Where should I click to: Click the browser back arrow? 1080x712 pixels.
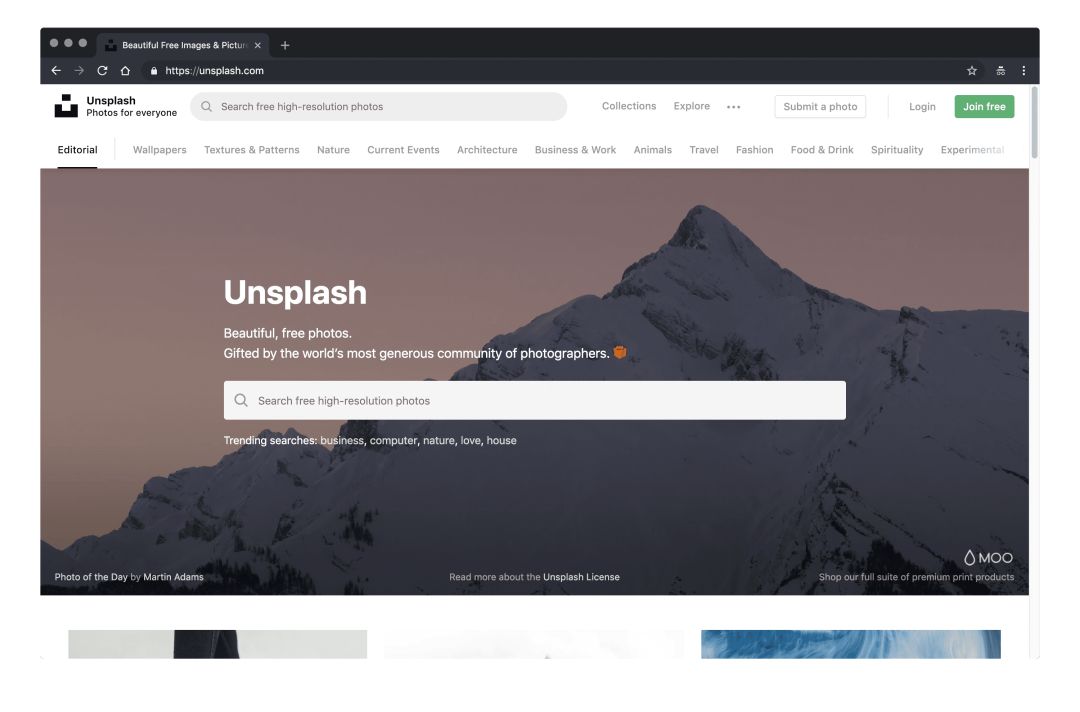(x=56, y=70)
